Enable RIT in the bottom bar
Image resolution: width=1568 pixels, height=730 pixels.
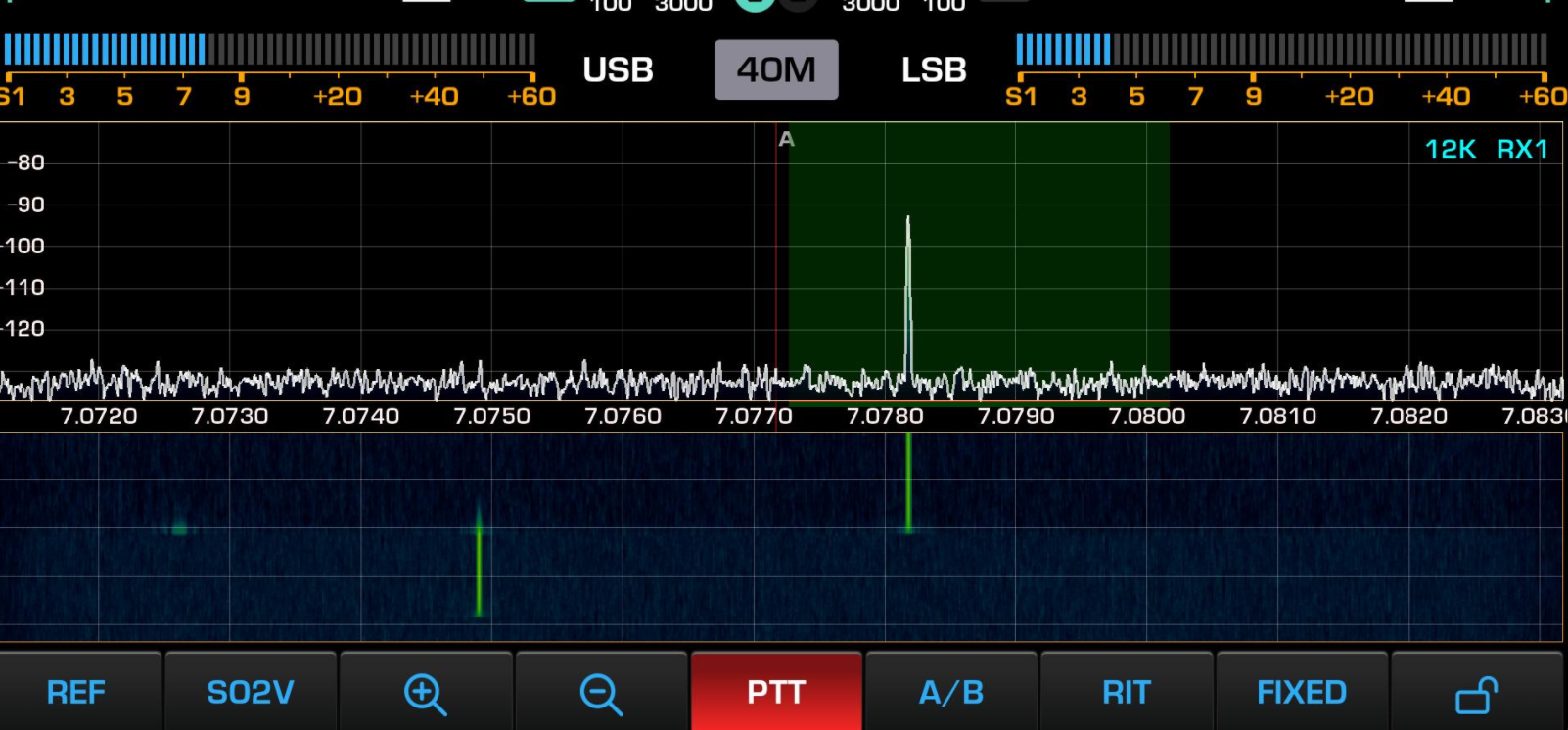tap(1126, 693)
